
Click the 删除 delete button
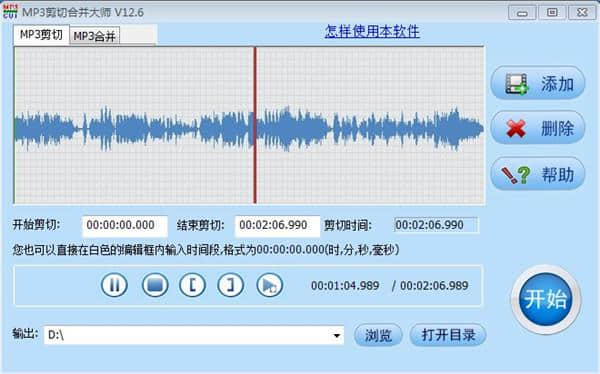(x=538, y=127)
